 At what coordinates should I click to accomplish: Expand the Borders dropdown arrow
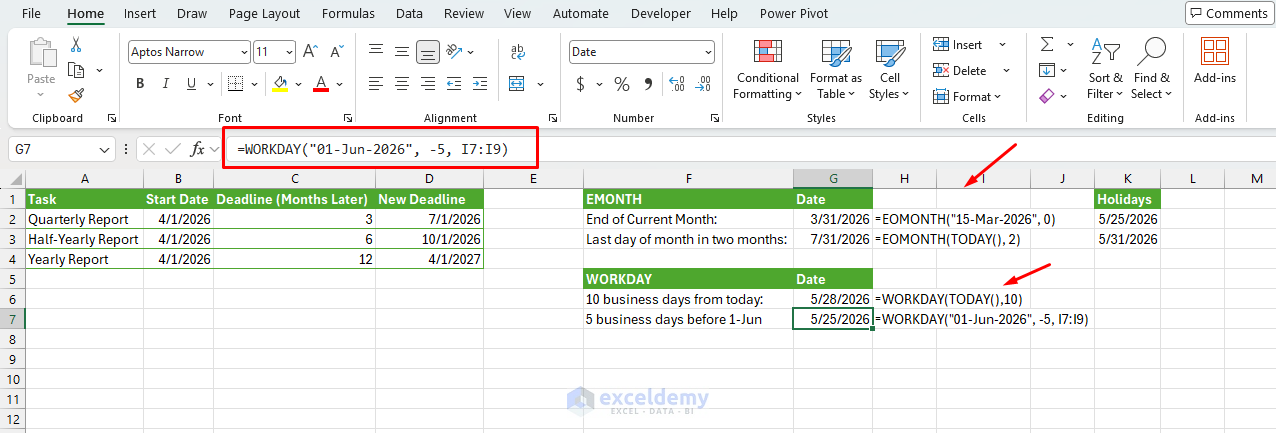256,84
